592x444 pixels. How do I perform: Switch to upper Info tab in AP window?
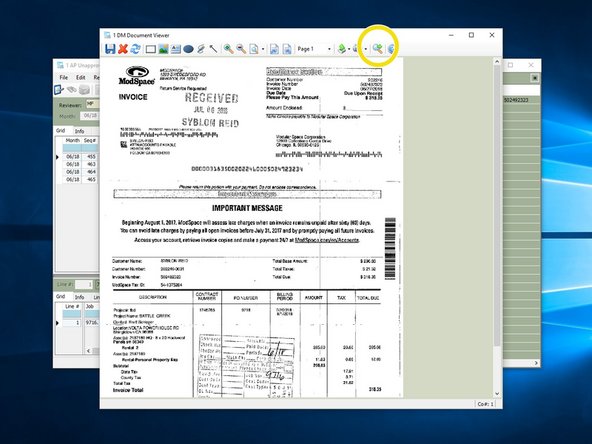click(x=79, y=131)
